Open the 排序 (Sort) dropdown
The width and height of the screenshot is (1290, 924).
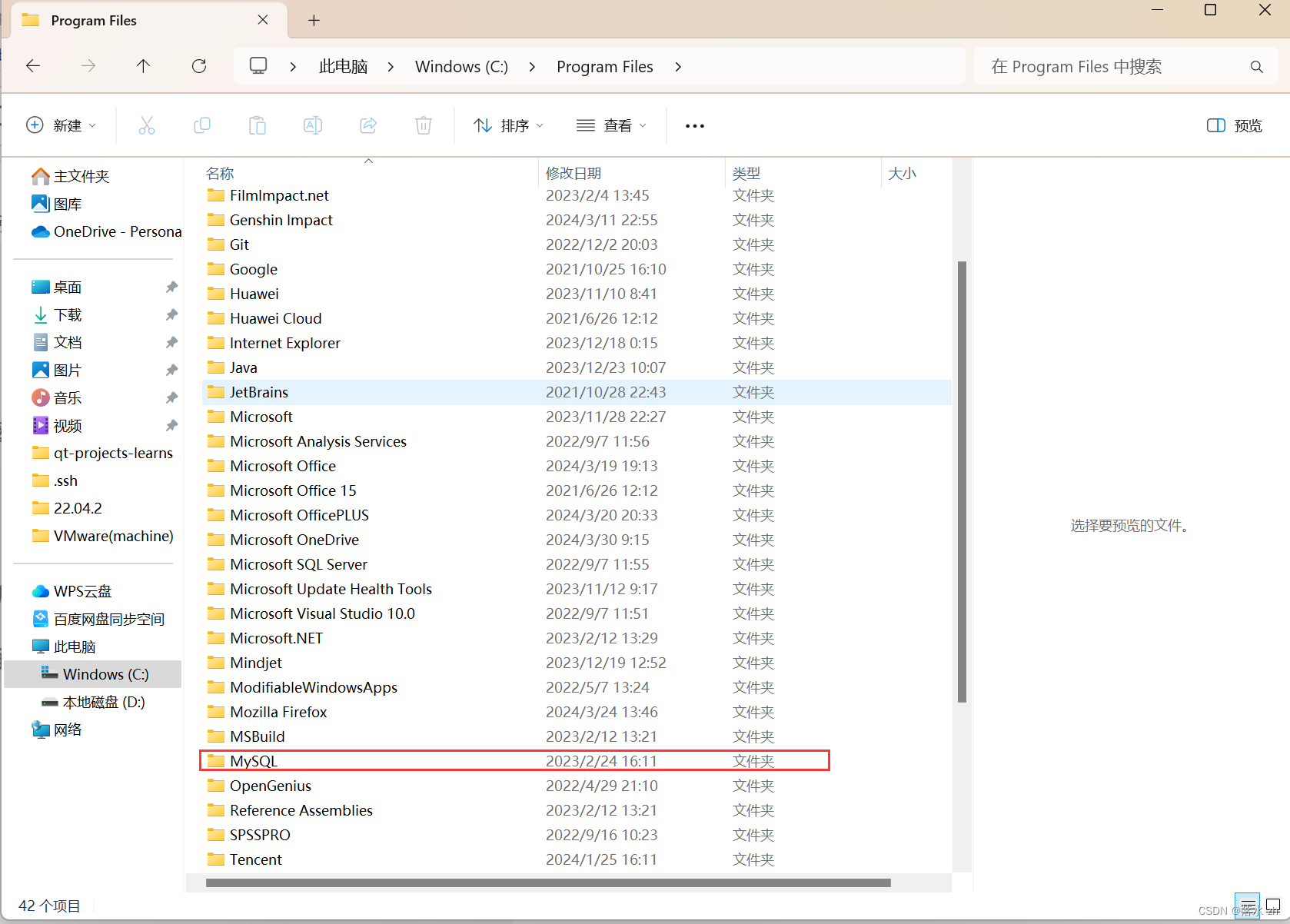508,125
